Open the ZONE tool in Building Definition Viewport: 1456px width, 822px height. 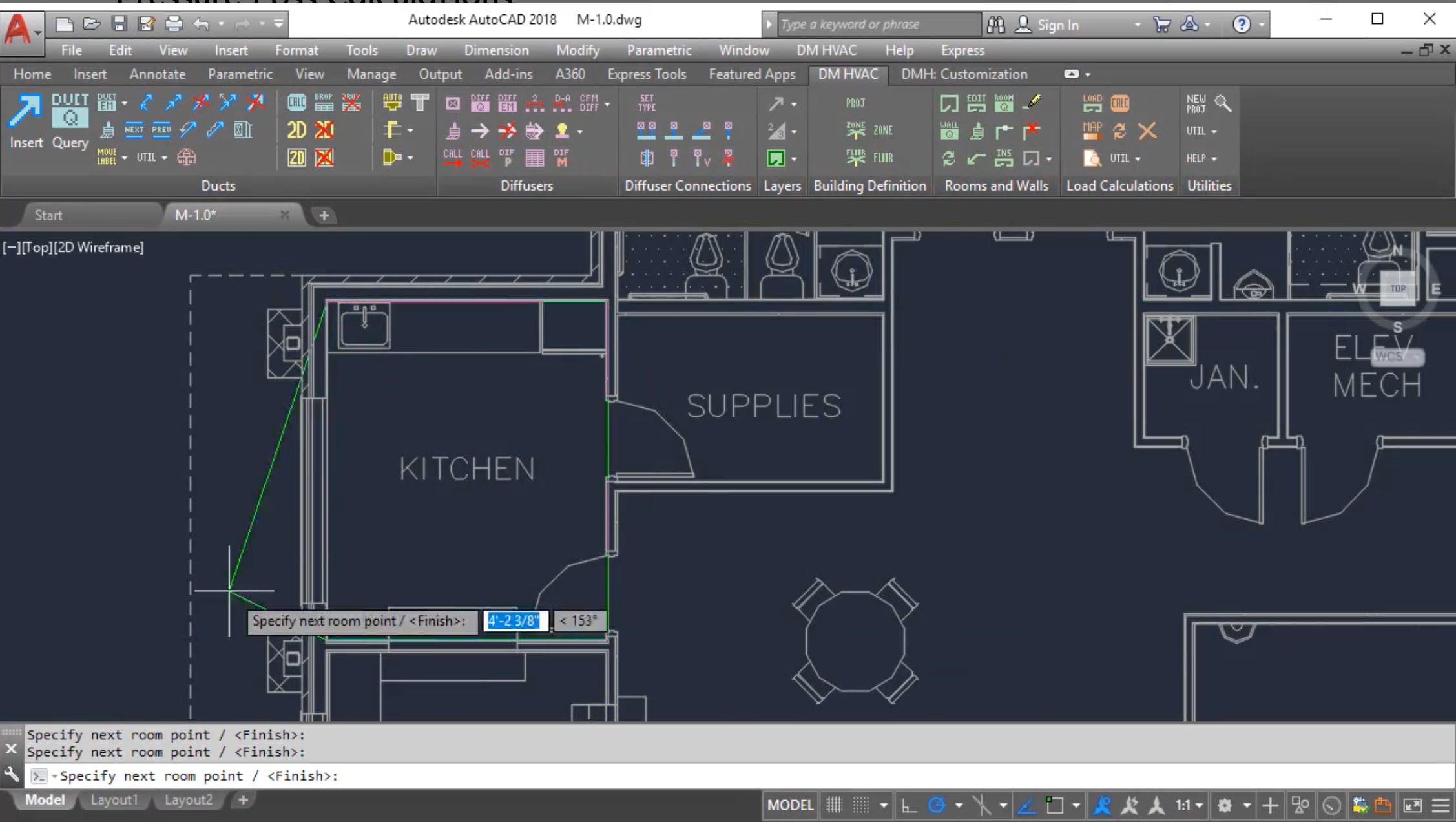click(856, 131)
